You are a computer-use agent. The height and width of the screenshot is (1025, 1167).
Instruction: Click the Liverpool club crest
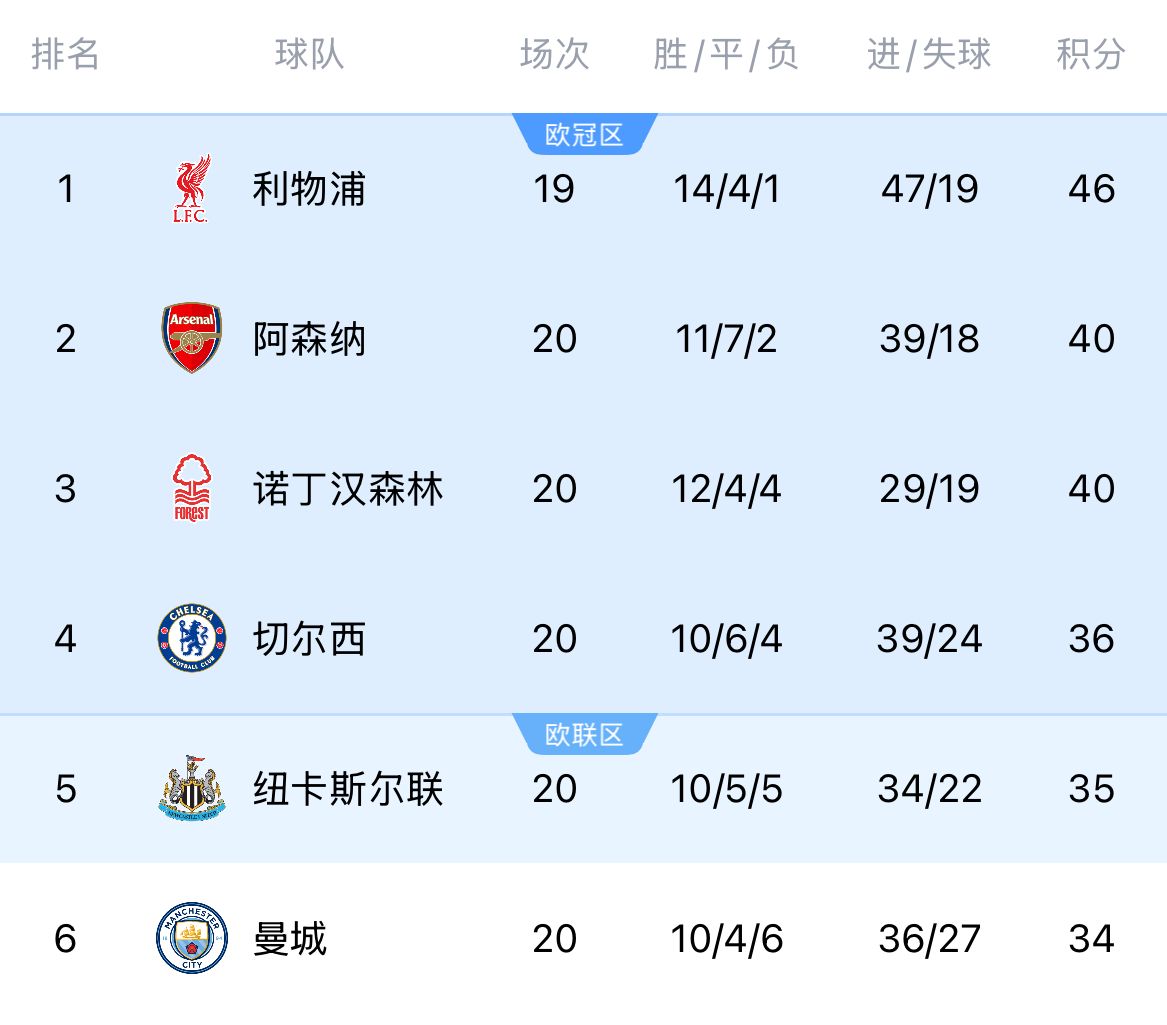191,188
